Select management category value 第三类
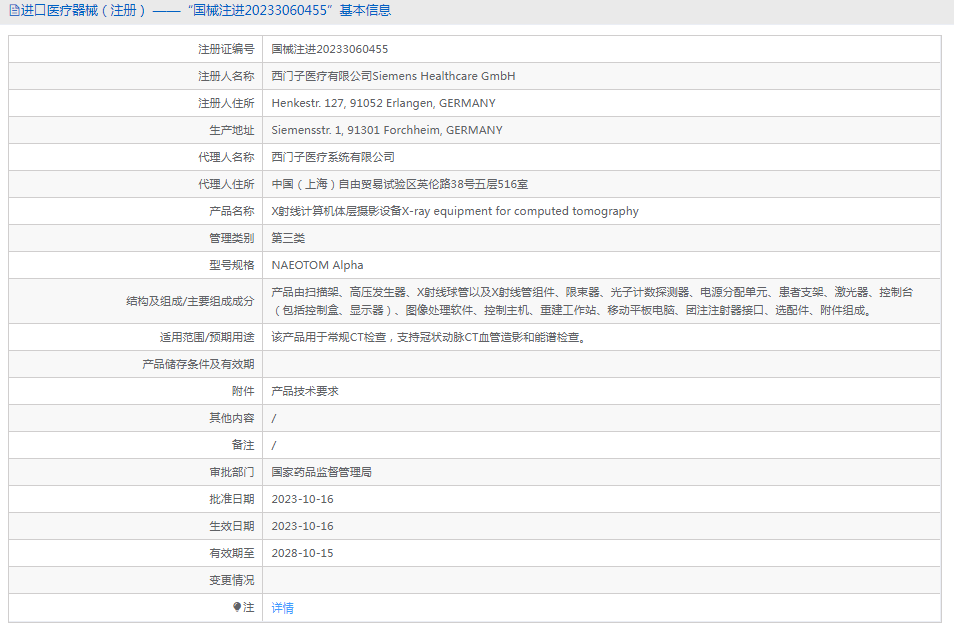 [288, 238]
